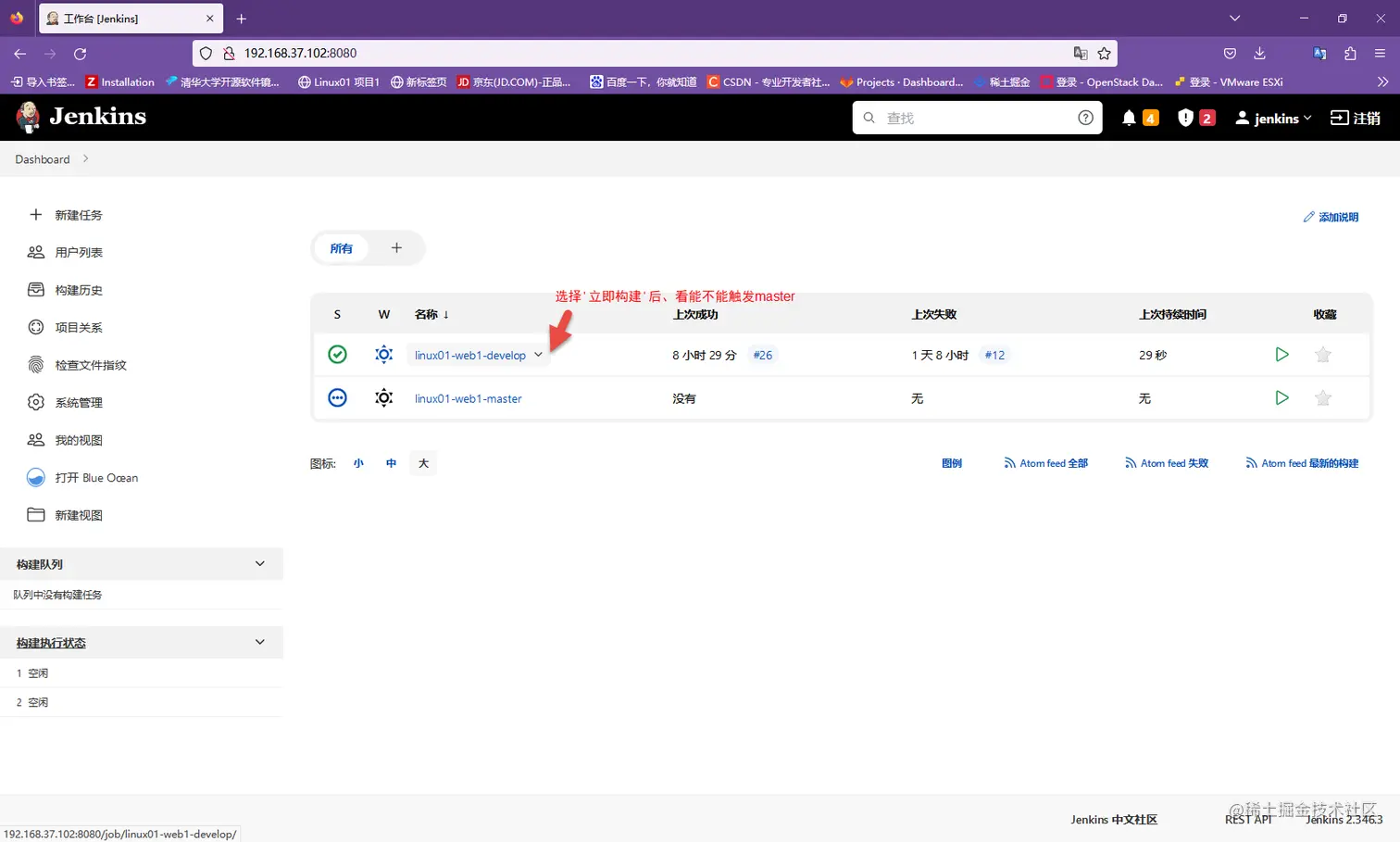The height and width of the screenshot is (842, 1400).
Task: Open notifications bell icon
Action: click(1129, 118)
